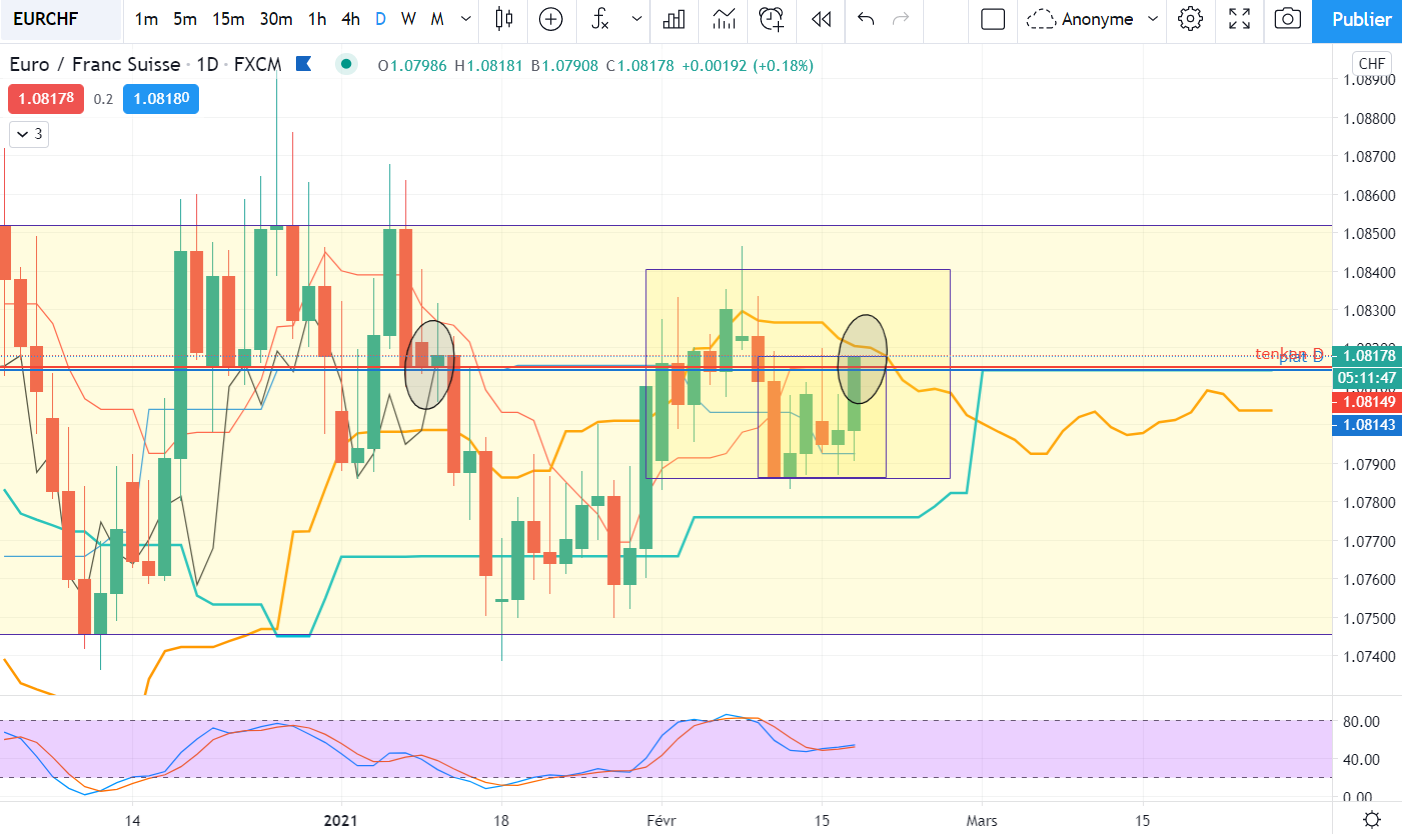Switch to the 4h timeframe
The image size is (1402, 834).
coord(350,19)
